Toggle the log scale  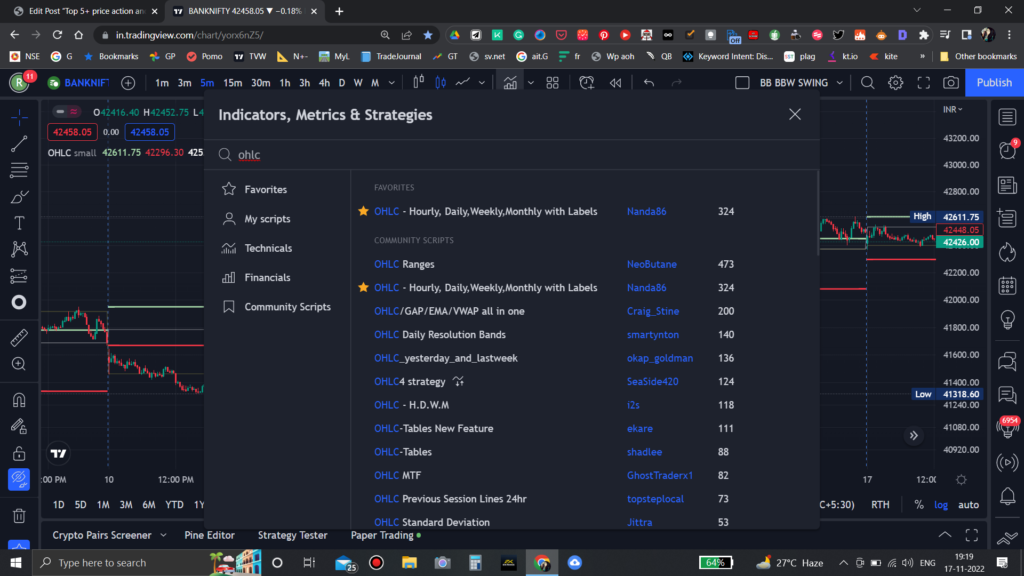click(941, 504)
